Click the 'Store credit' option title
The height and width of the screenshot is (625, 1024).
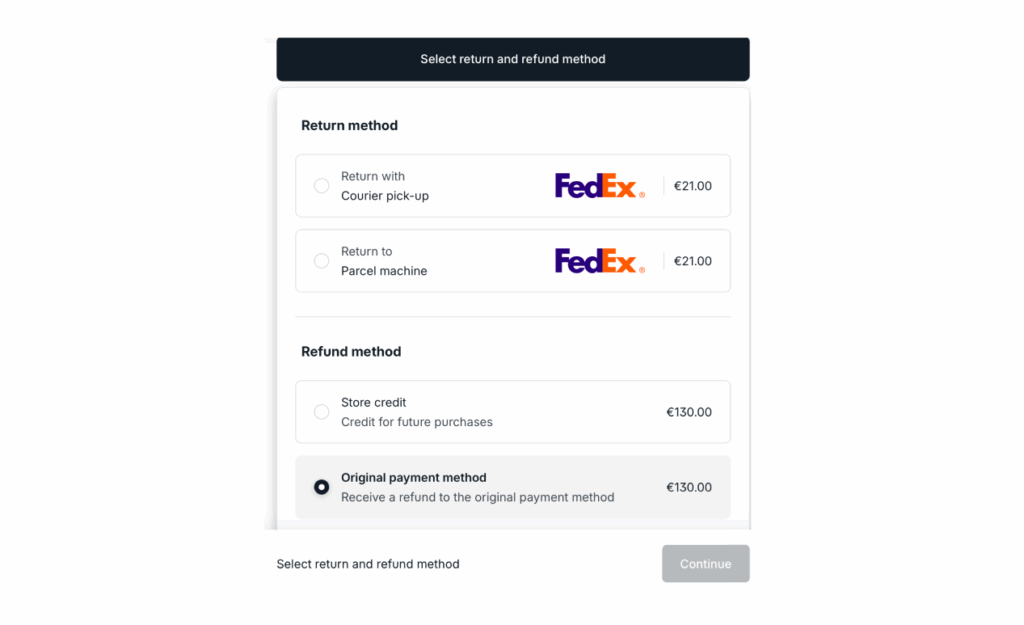coord(373,402)
